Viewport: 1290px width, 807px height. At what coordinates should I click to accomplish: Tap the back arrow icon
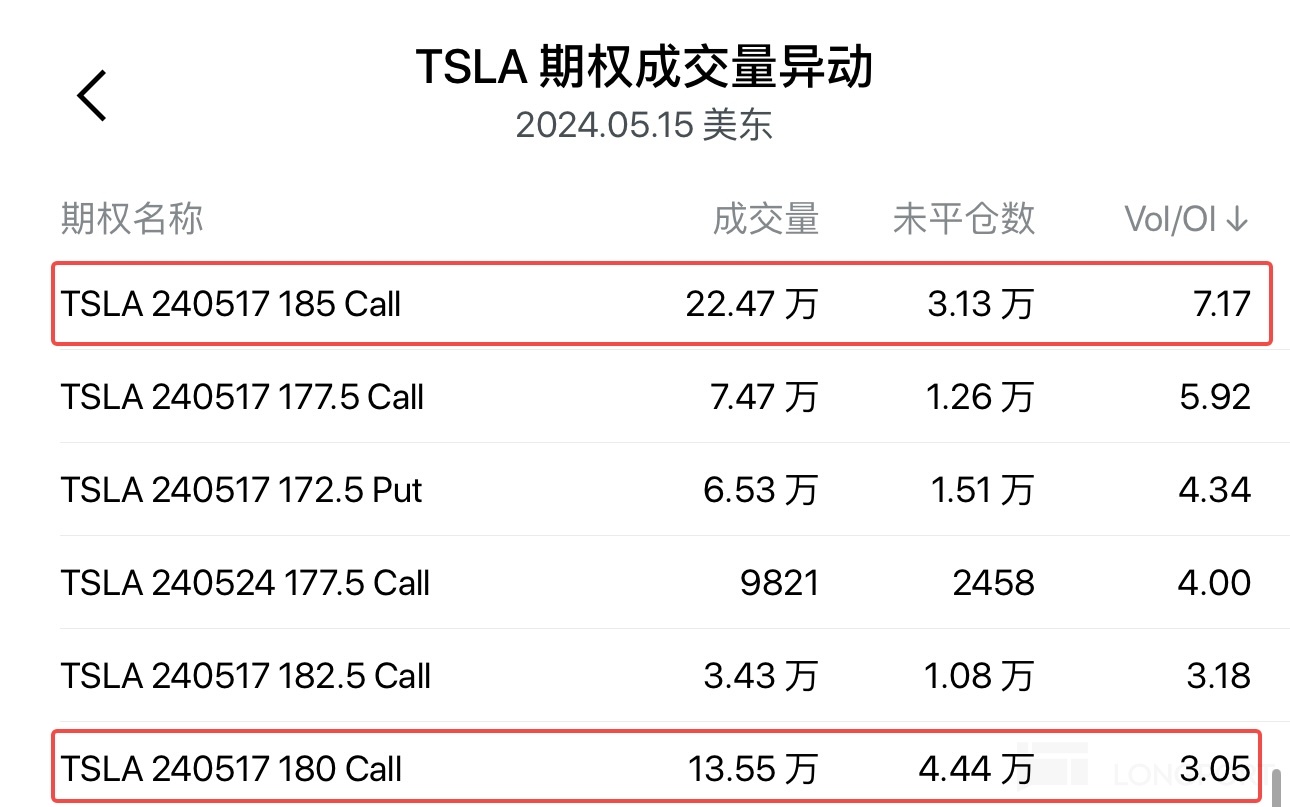click(92, 97)
